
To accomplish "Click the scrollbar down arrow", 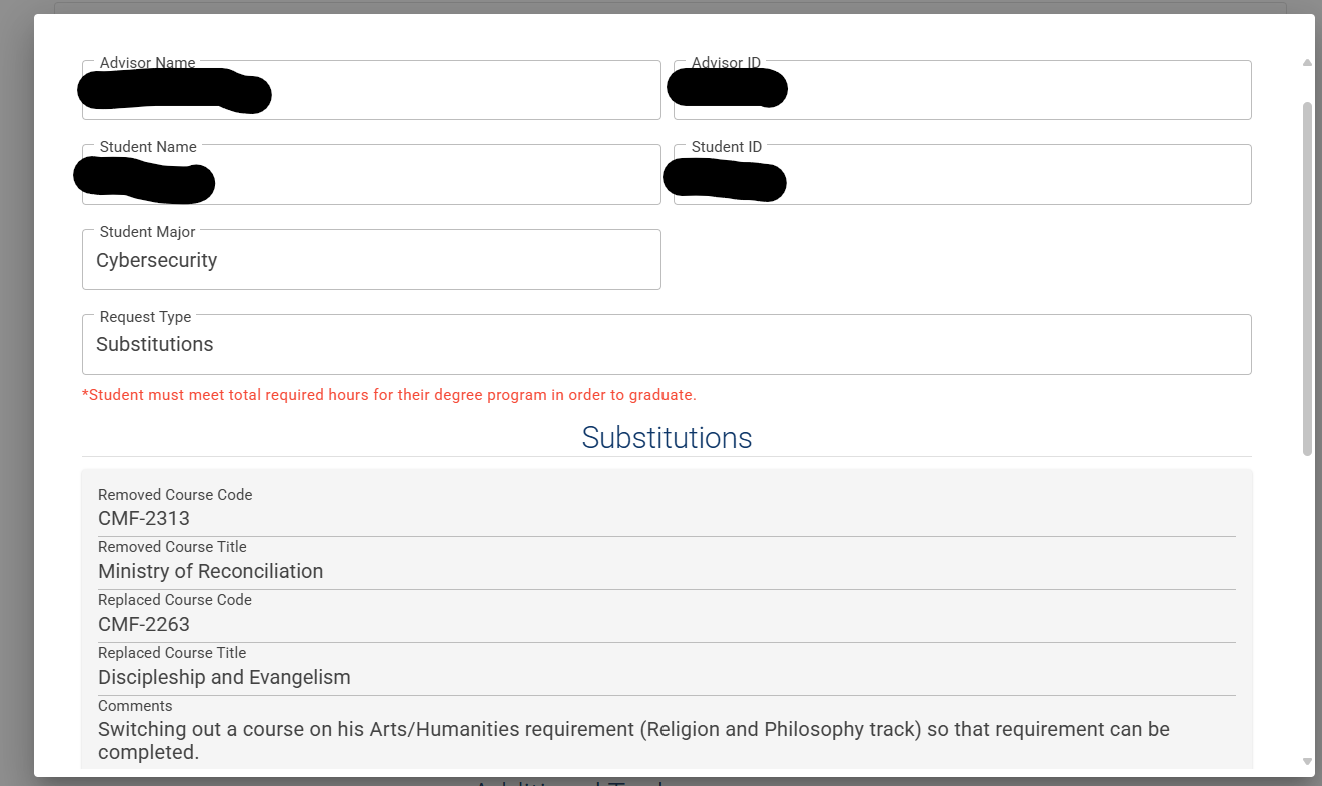I will point(1307,762).
